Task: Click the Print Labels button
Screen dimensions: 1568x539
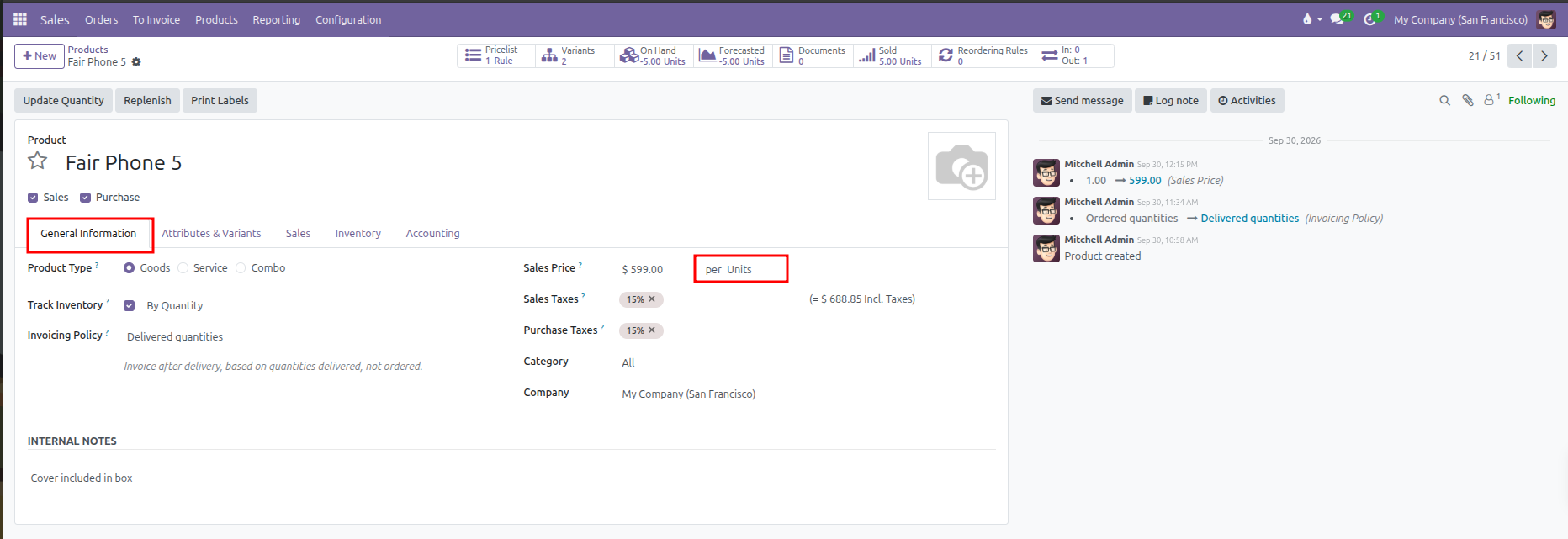Action: click(x=220, y=101)
